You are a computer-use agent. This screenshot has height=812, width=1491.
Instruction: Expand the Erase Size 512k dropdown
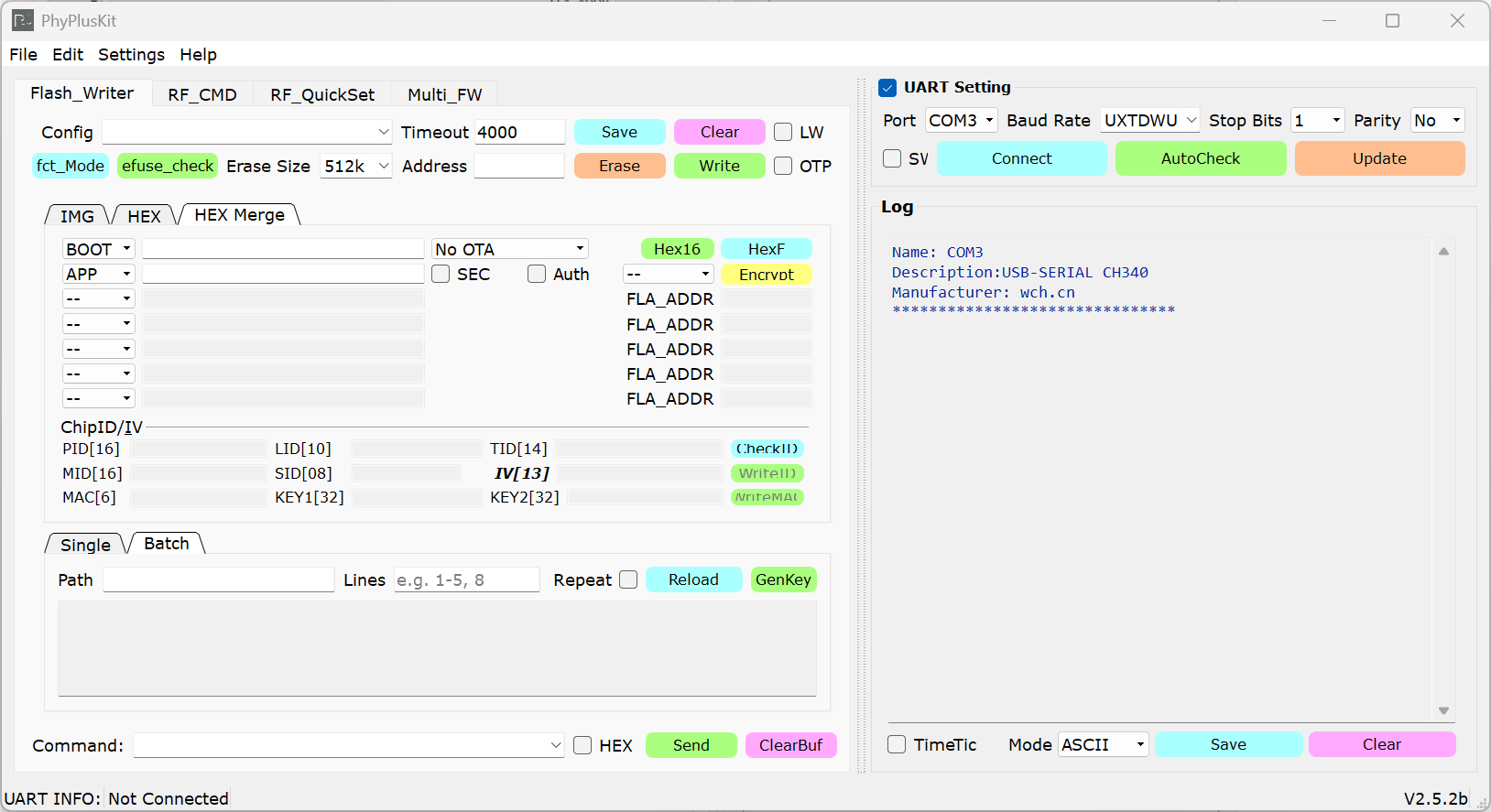pos(356,166)
